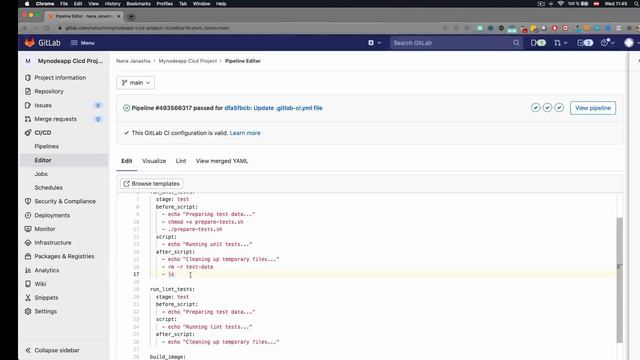Image resolution: width=640 pixels, height=360 pixels.
Task: Click the Wiki sidebar icon
Action: coord(28,284)
